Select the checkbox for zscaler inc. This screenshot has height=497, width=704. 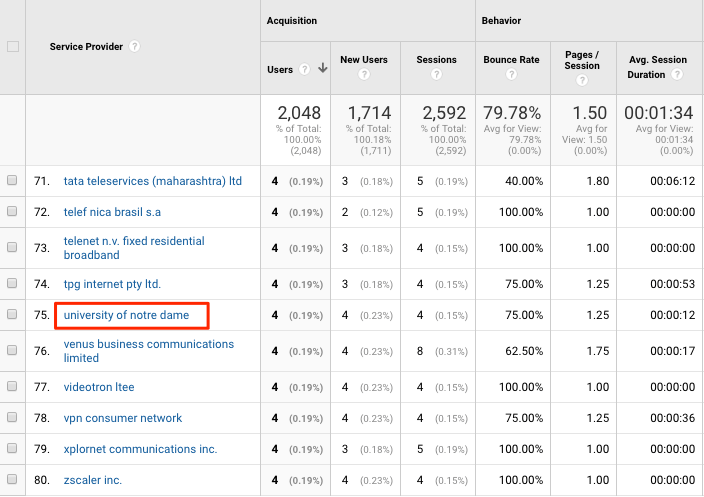[x=12, y=479]
